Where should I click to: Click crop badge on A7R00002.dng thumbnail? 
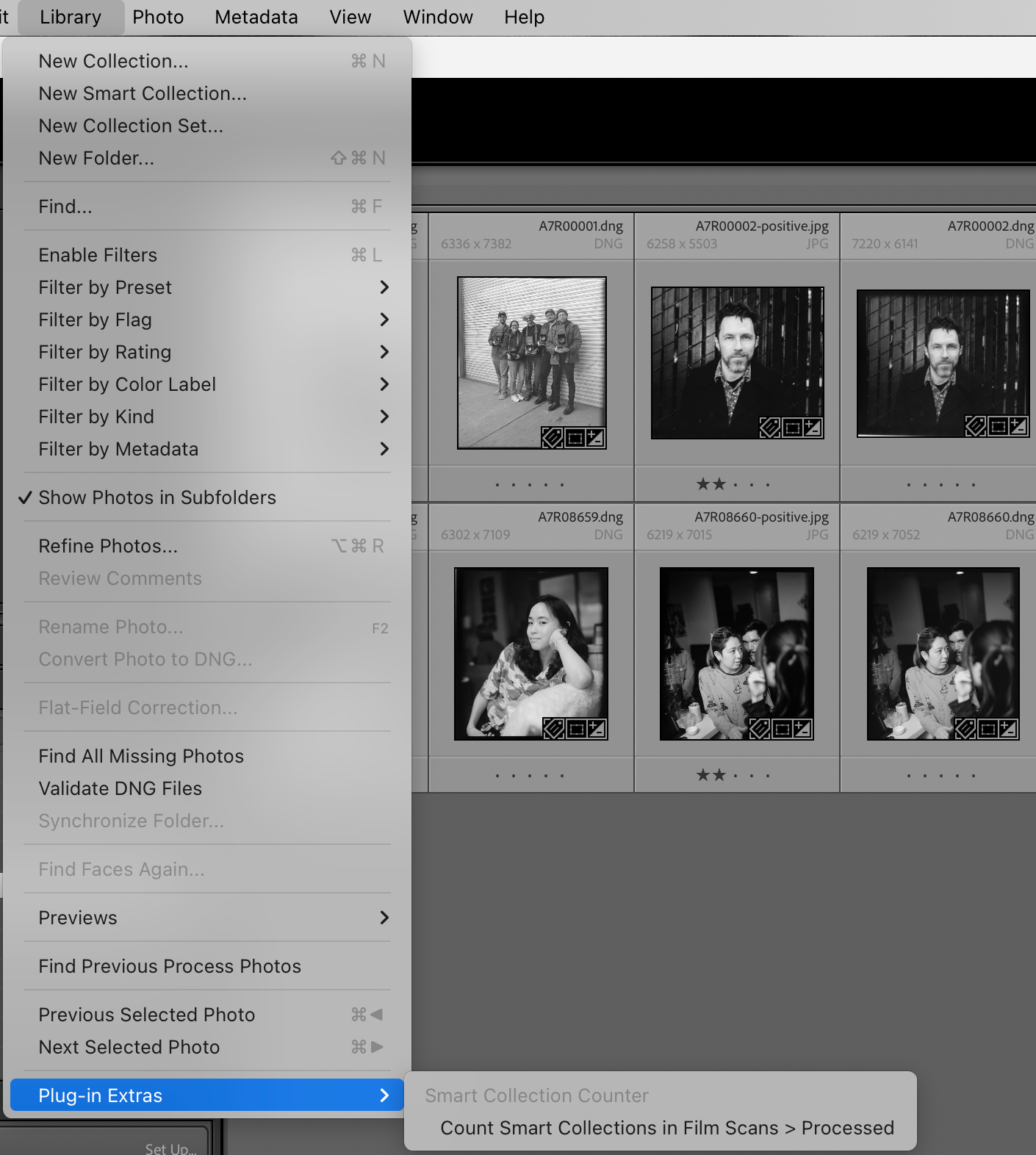998,426
